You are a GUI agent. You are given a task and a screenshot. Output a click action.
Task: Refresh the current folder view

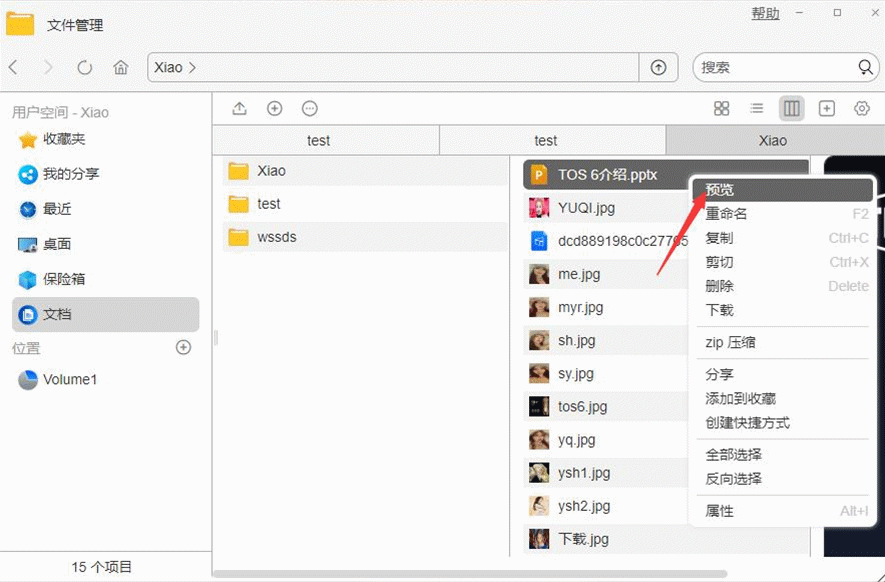coord(85,68)
